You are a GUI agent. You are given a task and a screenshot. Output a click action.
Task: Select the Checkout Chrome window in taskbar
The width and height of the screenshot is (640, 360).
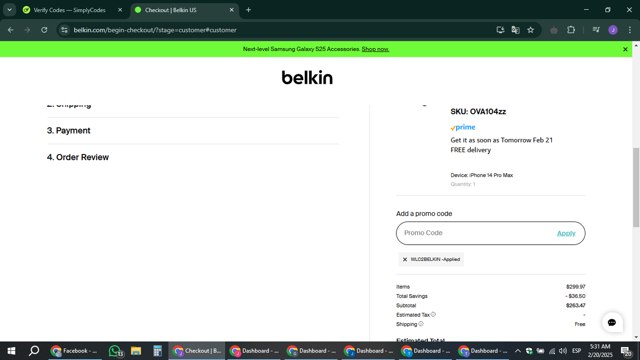point(197,351)
